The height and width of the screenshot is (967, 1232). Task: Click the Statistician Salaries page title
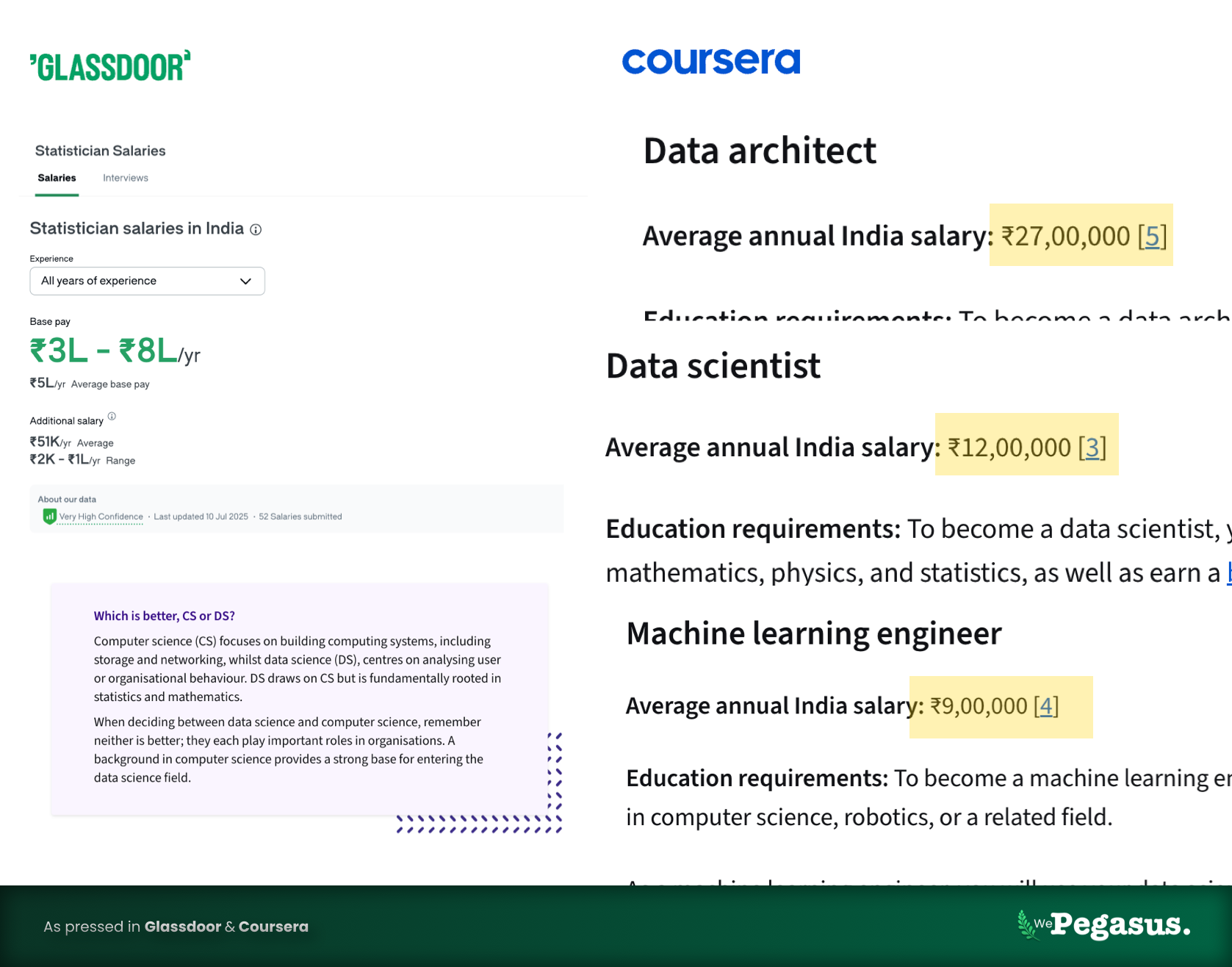point(101,151)
